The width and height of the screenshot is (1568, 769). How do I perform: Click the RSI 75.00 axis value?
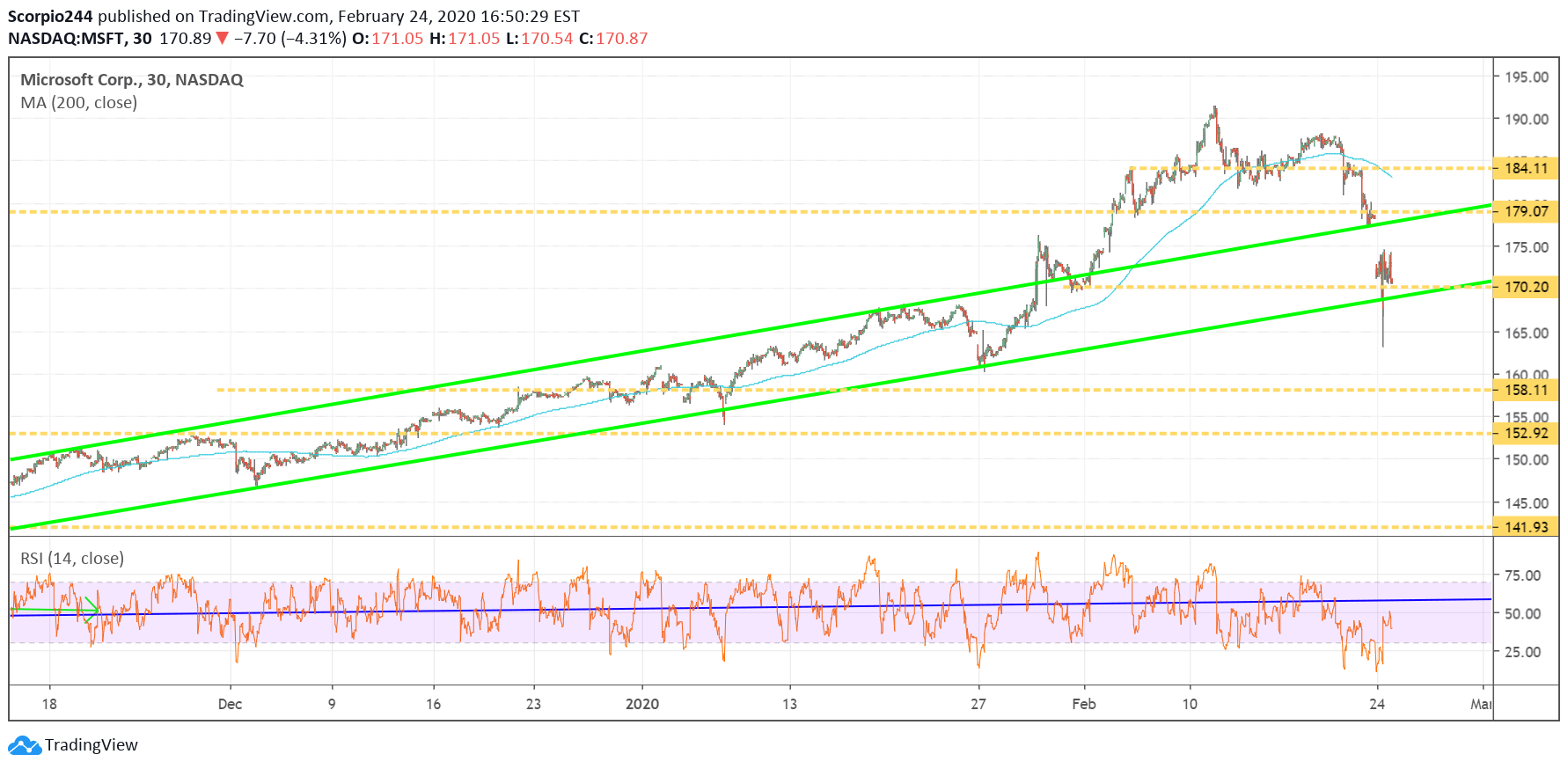coord(1523,575)
